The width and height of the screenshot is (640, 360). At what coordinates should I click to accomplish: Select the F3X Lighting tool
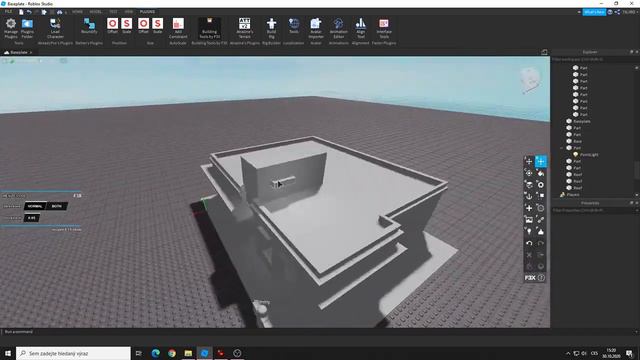[529, 231]
